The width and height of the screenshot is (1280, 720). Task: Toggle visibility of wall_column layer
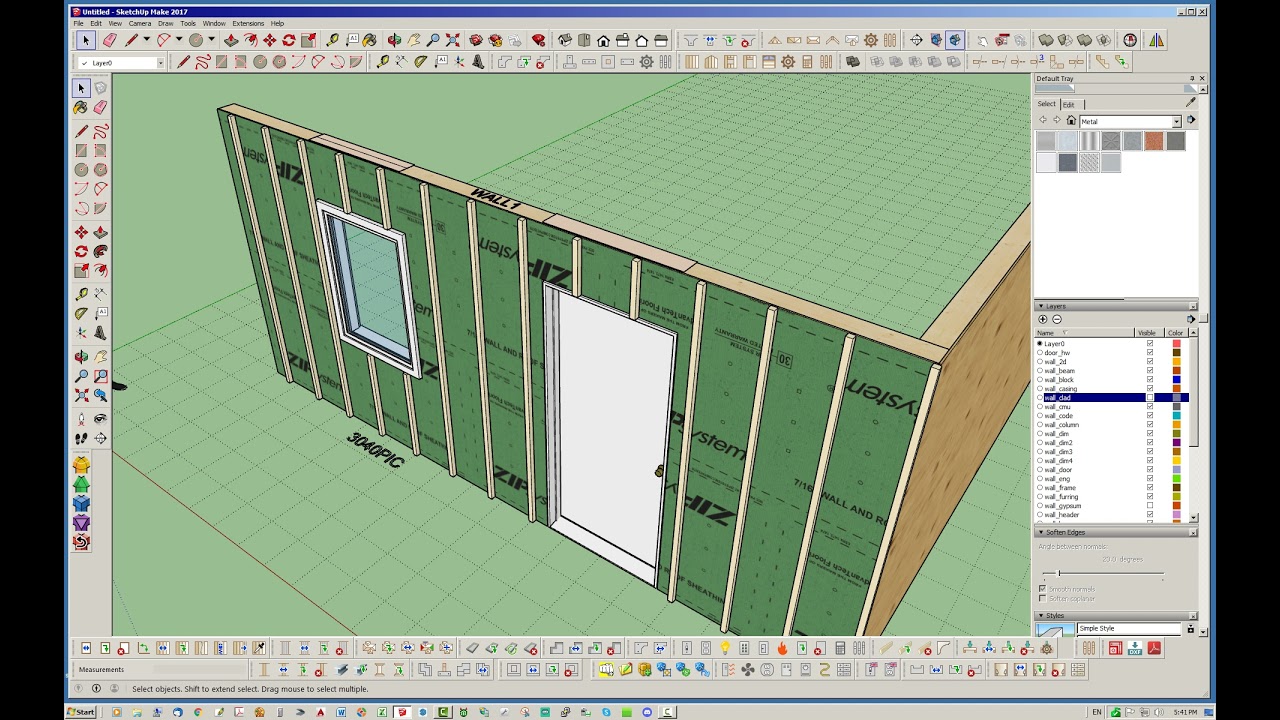pyautogui.click(x=1150, y=424)
